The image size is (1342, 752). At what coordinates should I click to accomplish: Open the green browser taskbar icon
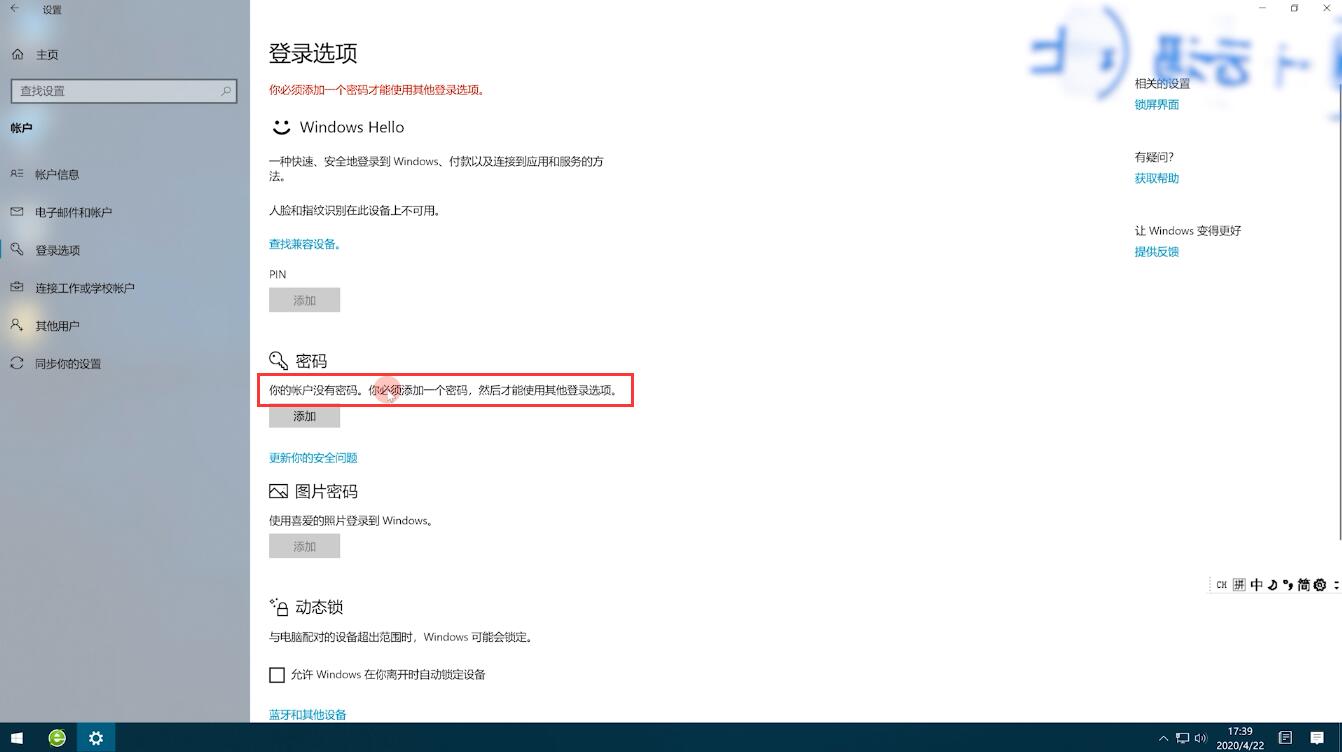tap(57, 738)
